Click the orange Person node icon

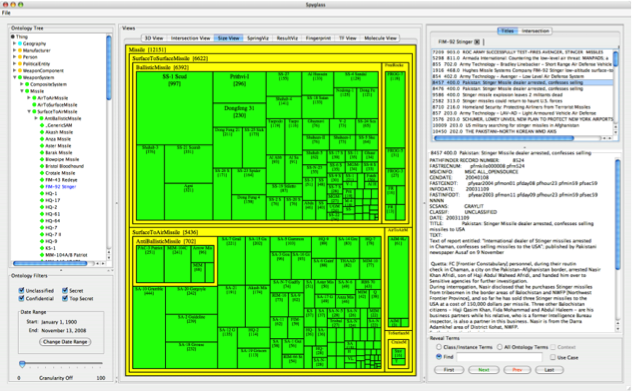(x=20, y=57)
